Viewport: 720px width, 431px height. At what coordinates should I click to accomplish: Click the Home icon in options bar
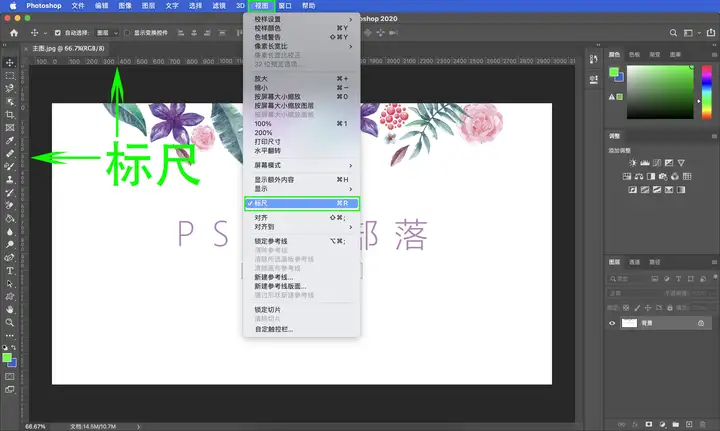pos(14,33)
